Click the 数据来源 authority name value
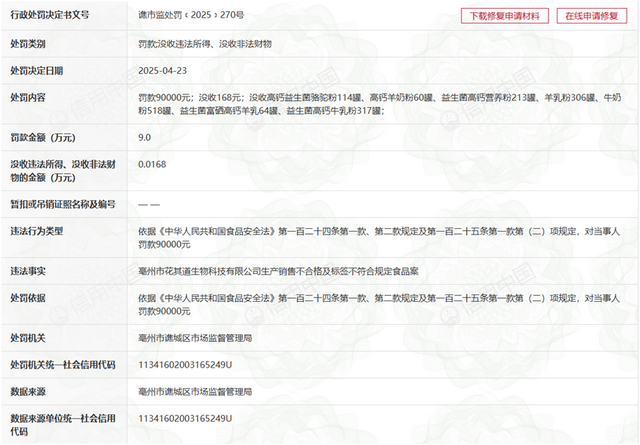Image resolution: width=640 pixels, height=445 pixels. (x=195, y=391)
